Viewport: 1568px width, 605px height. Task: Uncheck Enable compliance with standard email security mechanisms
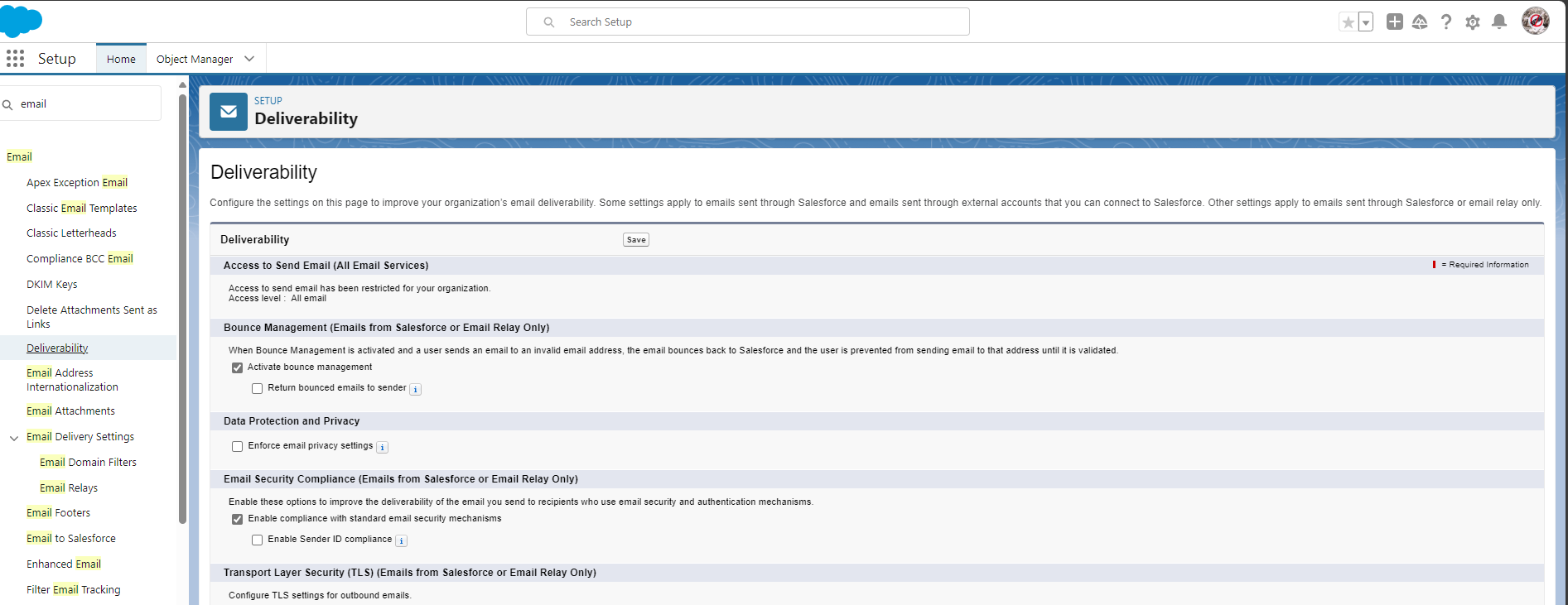(x=237, y=519)
